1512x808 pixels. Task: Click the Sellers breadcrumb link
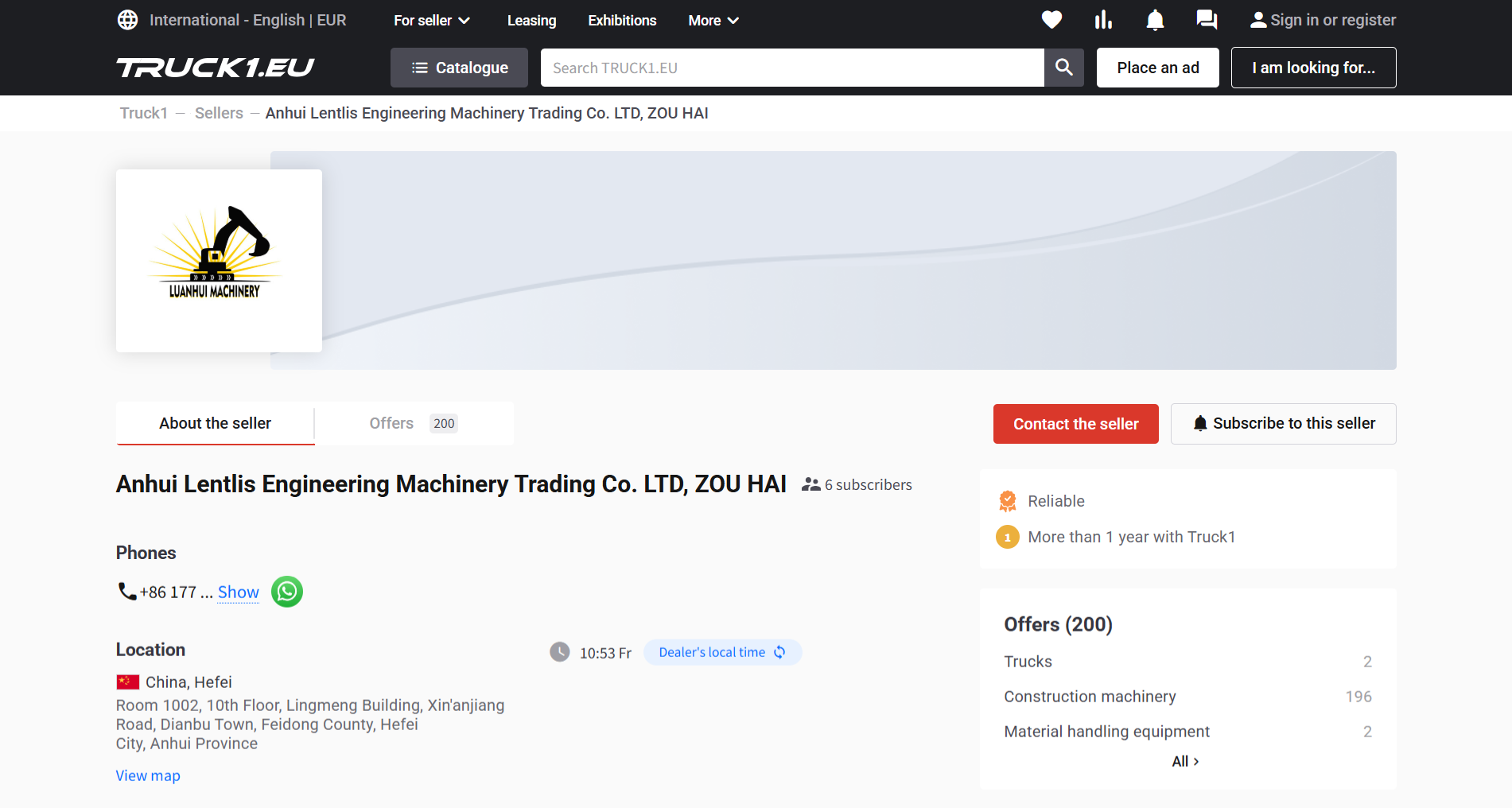click(219, 113)
